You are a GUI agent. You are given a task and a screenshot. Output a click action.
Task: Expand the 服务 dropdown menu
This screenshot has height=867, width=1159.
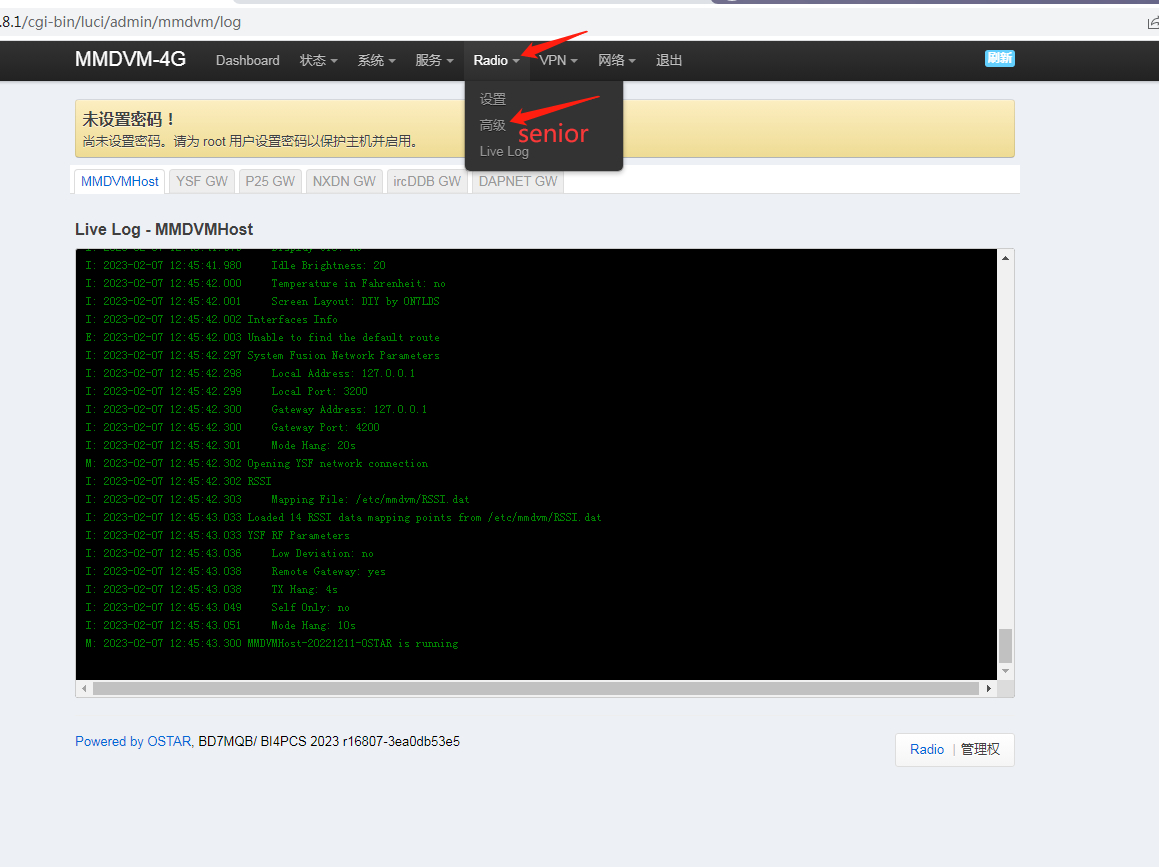coord(434,61)
